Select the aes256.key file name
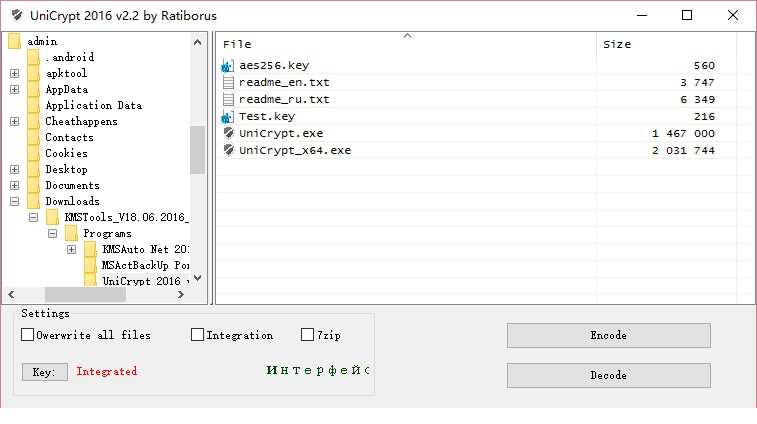Viewport: 757px width, 424px height. pos(274,65)
